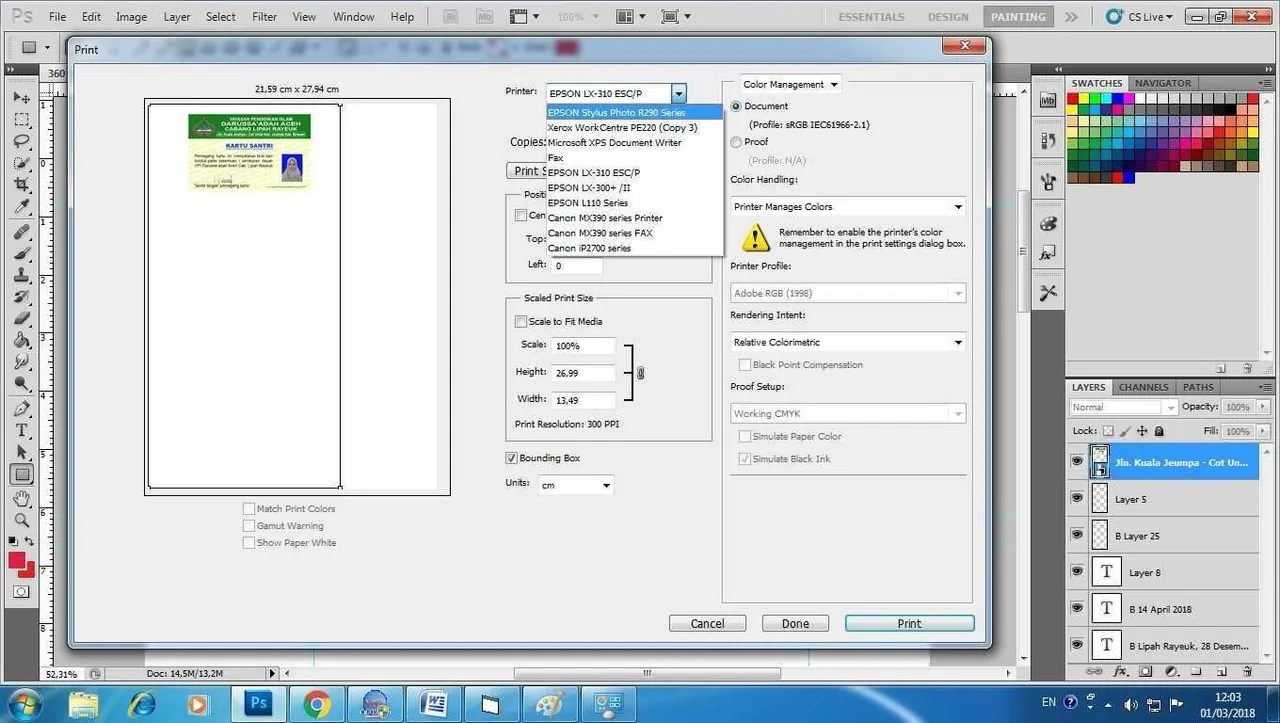The width and height of the screenshot is (1280, 723).
Task: Select the Eyedropper tool
Action: pyautogui.click(x=21, y=207)
